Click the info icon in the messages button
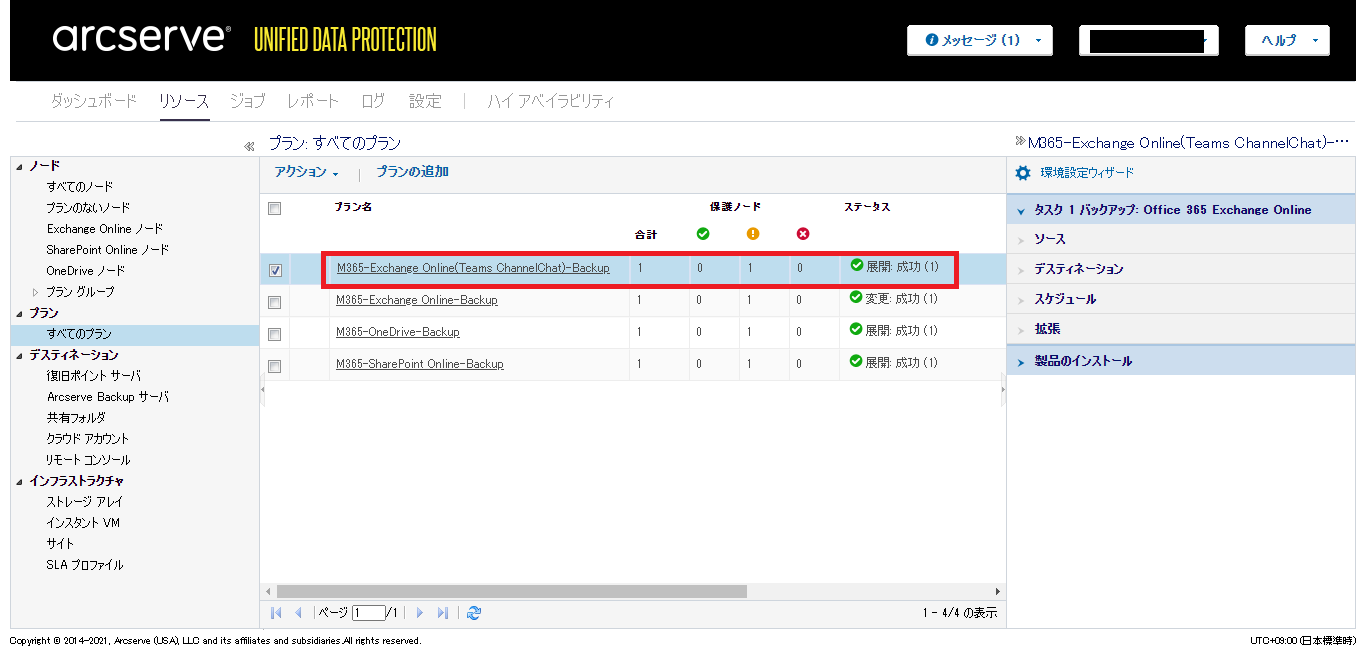The height and width of the screenshot is (650, 1366). click(x=932, y=40)
